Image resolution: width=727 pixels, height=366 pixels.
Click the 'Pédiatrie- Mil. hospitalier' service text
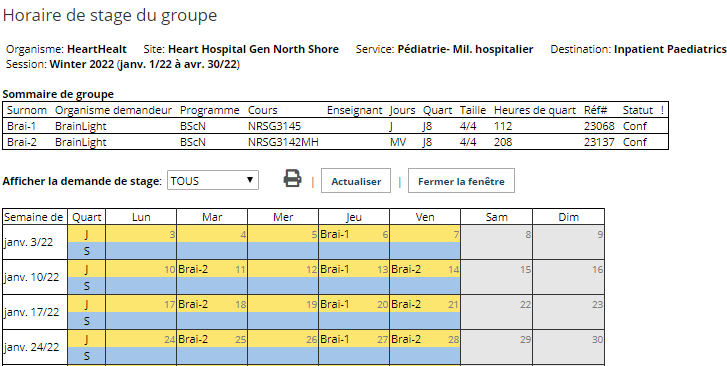pyautogui.click(x=466, y=49)
